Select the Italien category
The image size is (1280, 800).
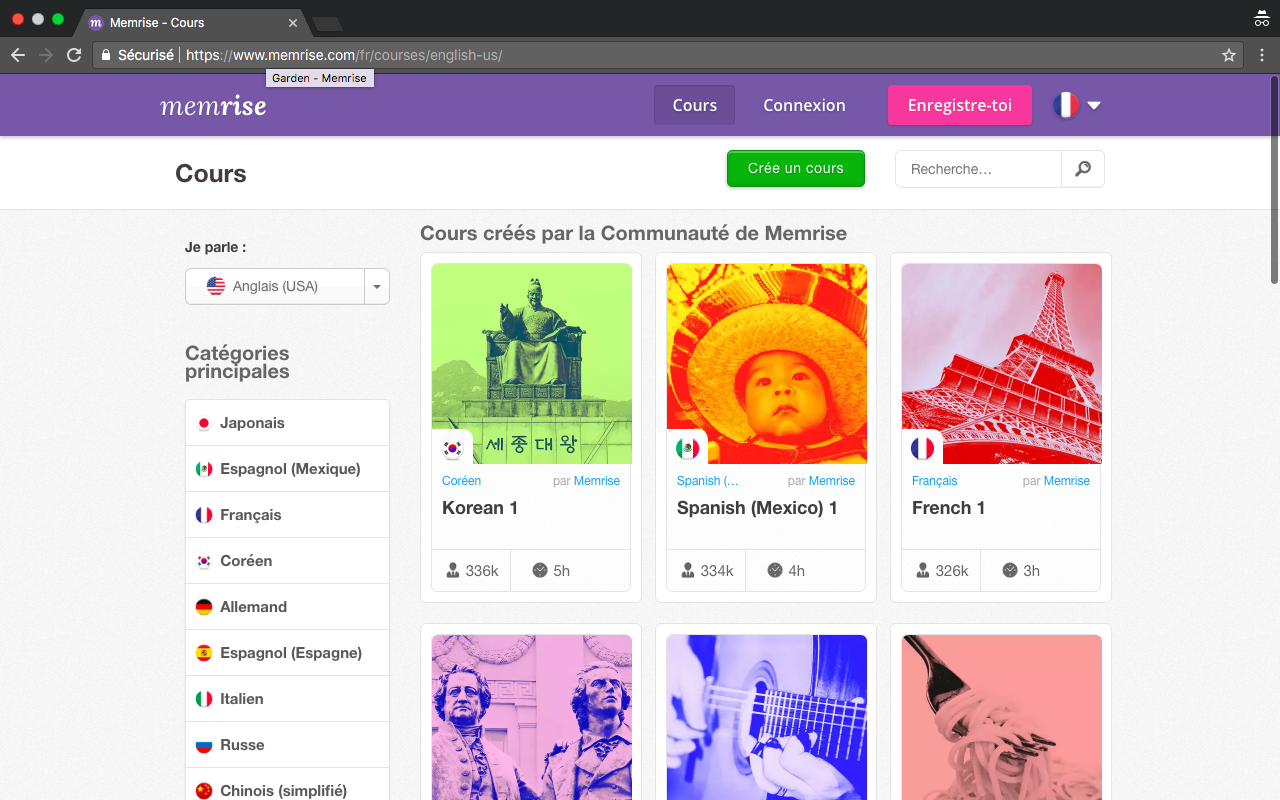(287, 699)
